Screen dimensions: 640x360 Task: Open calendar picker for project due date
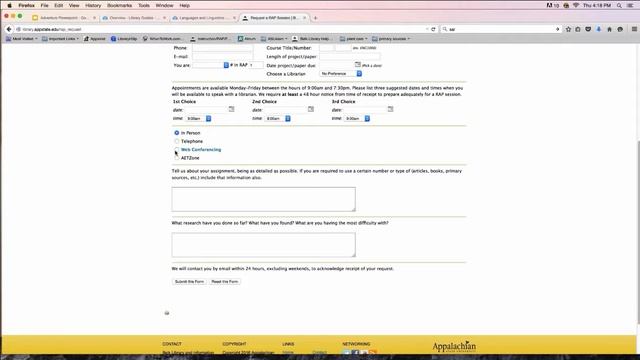(358, 64)
